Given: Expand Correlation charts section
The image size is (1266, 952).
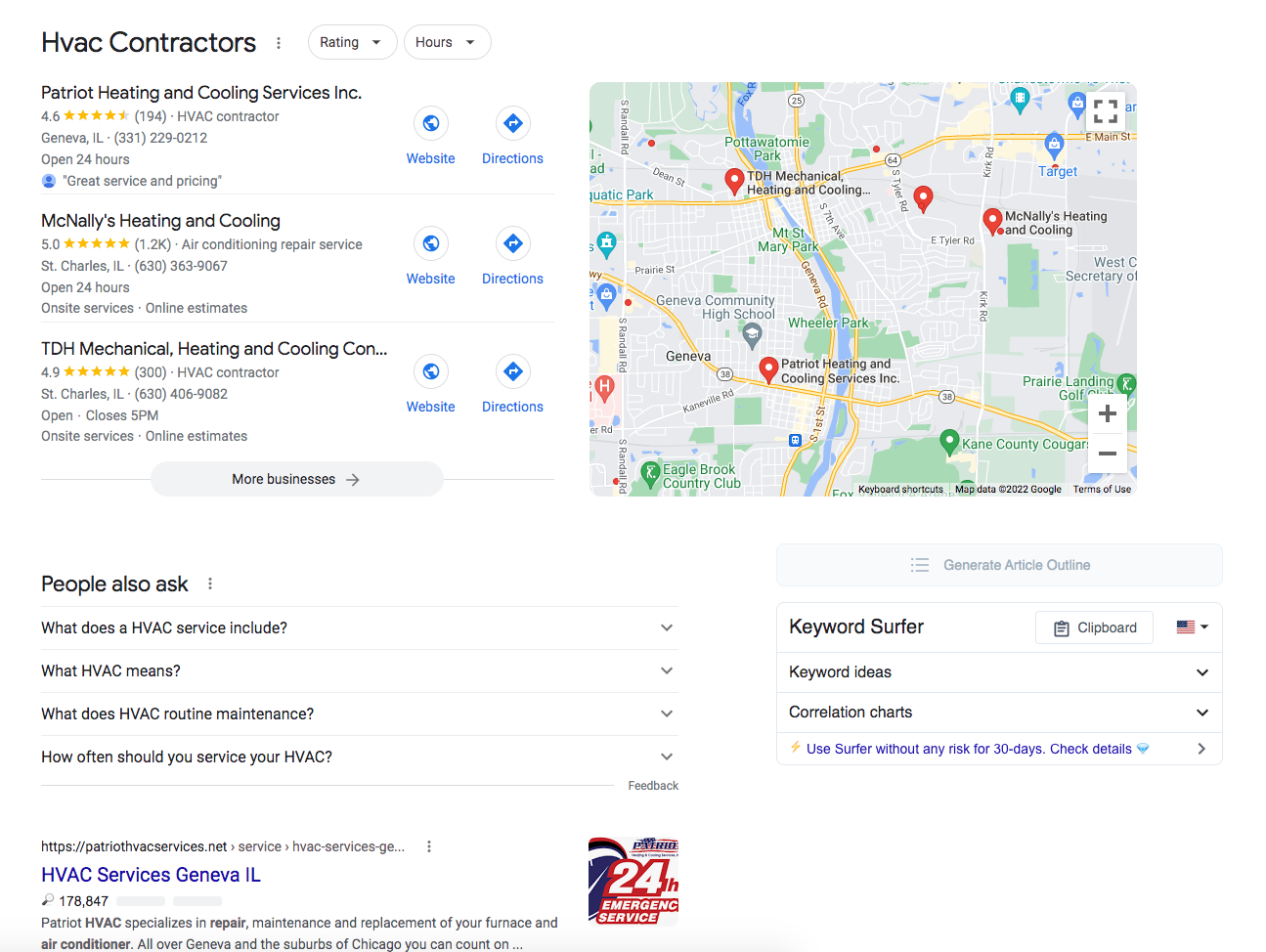Looking at the screenshot, I should pyautogui.click(x=999, y=713).
